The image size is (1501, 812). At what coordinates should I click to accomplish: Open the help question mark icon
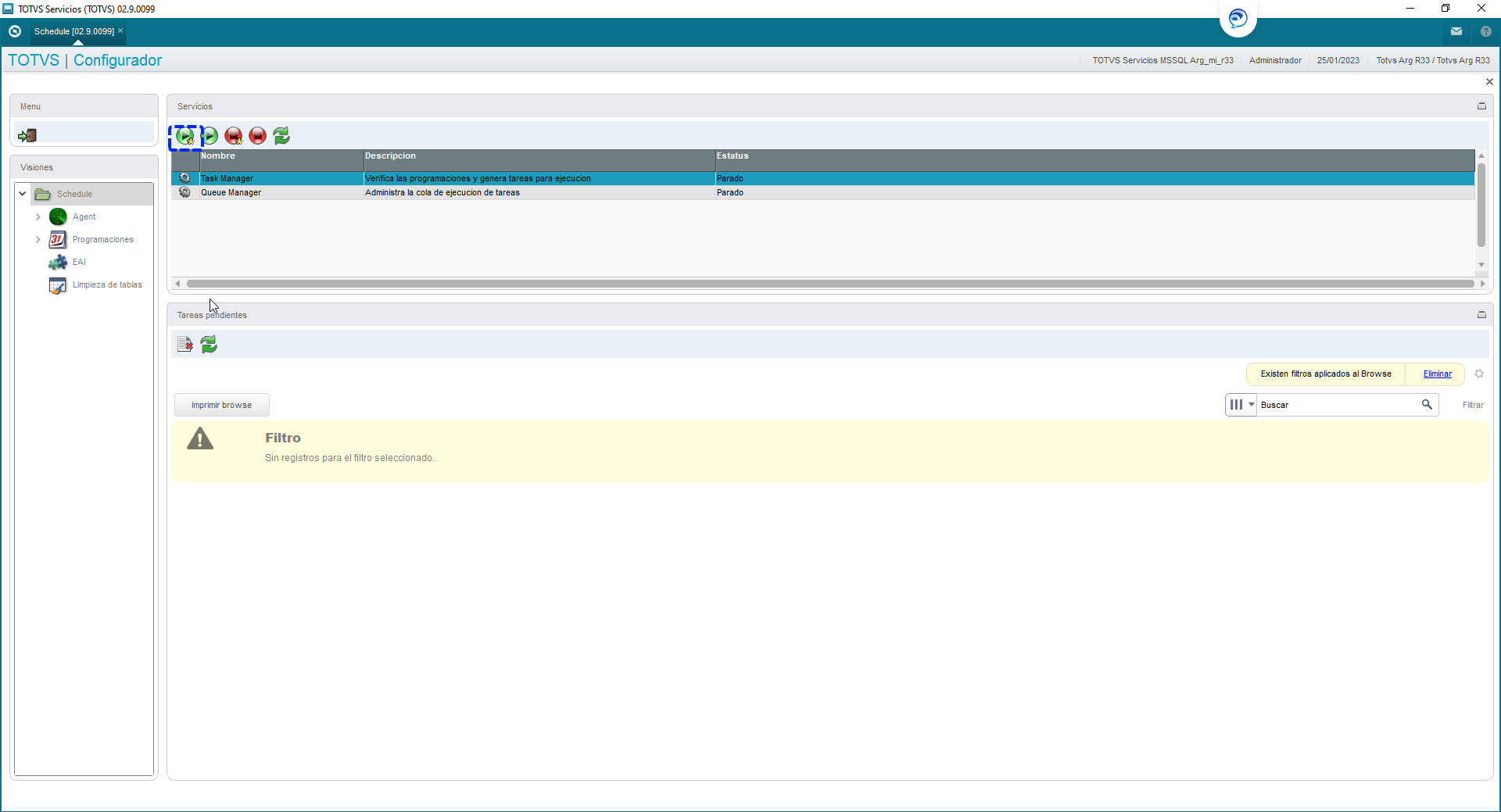1486,31
